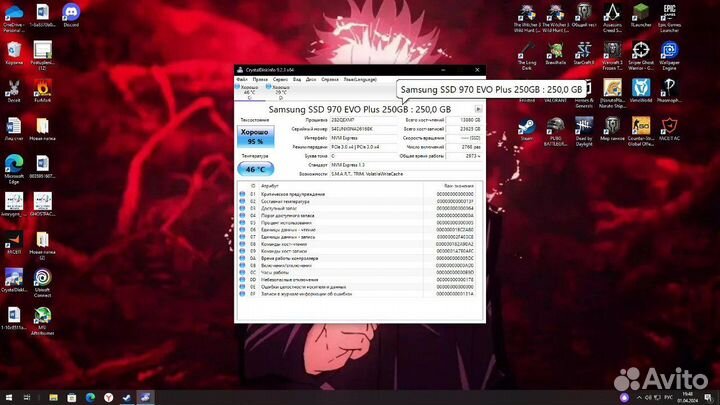Open the volume control in system tray
Image resolution: width=720 pixels, height=405 pixels.
point(648,397)
